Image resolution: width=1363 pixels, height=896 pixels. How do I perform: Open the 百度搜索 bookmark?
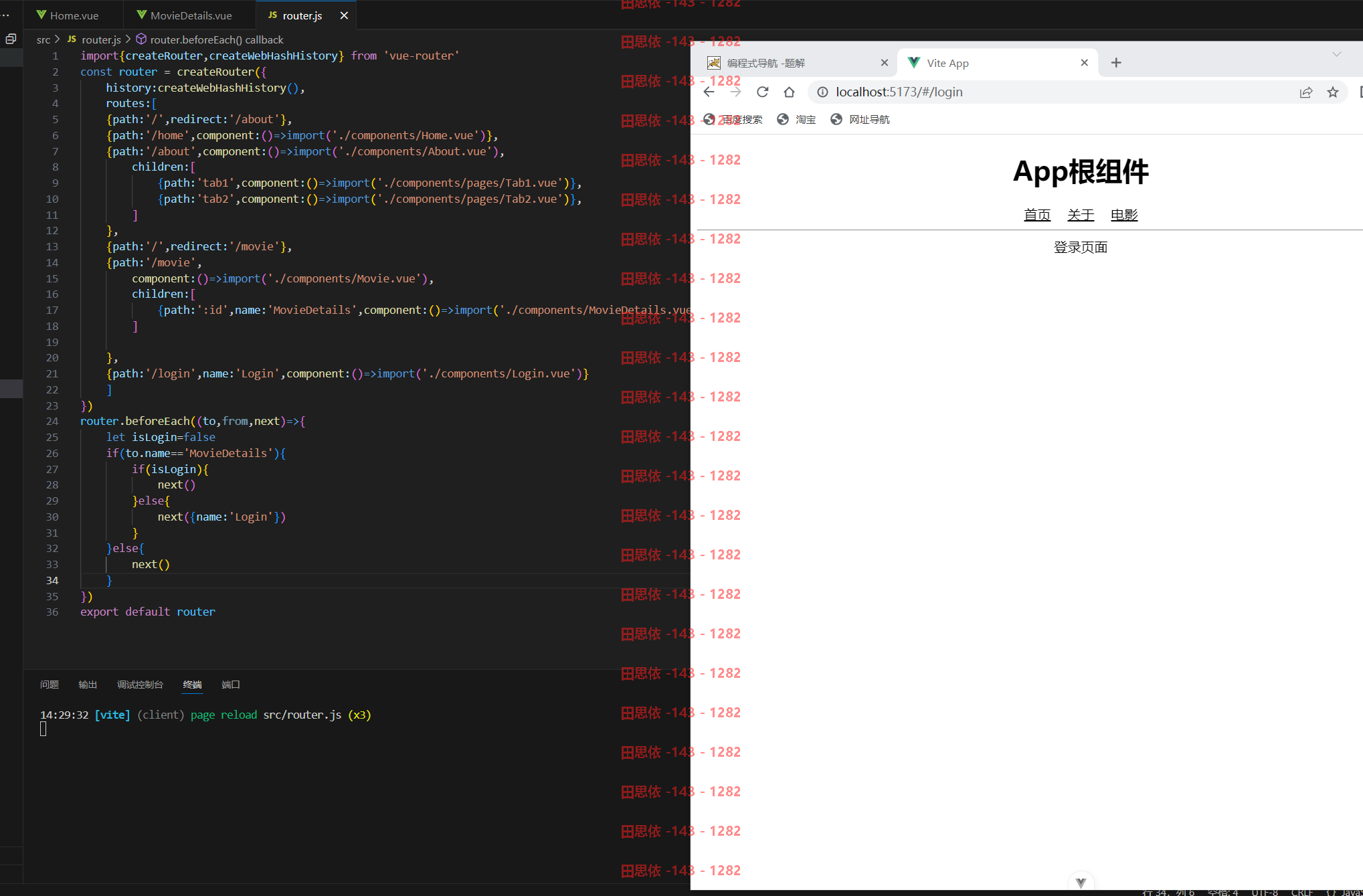[x=733, y=119]
